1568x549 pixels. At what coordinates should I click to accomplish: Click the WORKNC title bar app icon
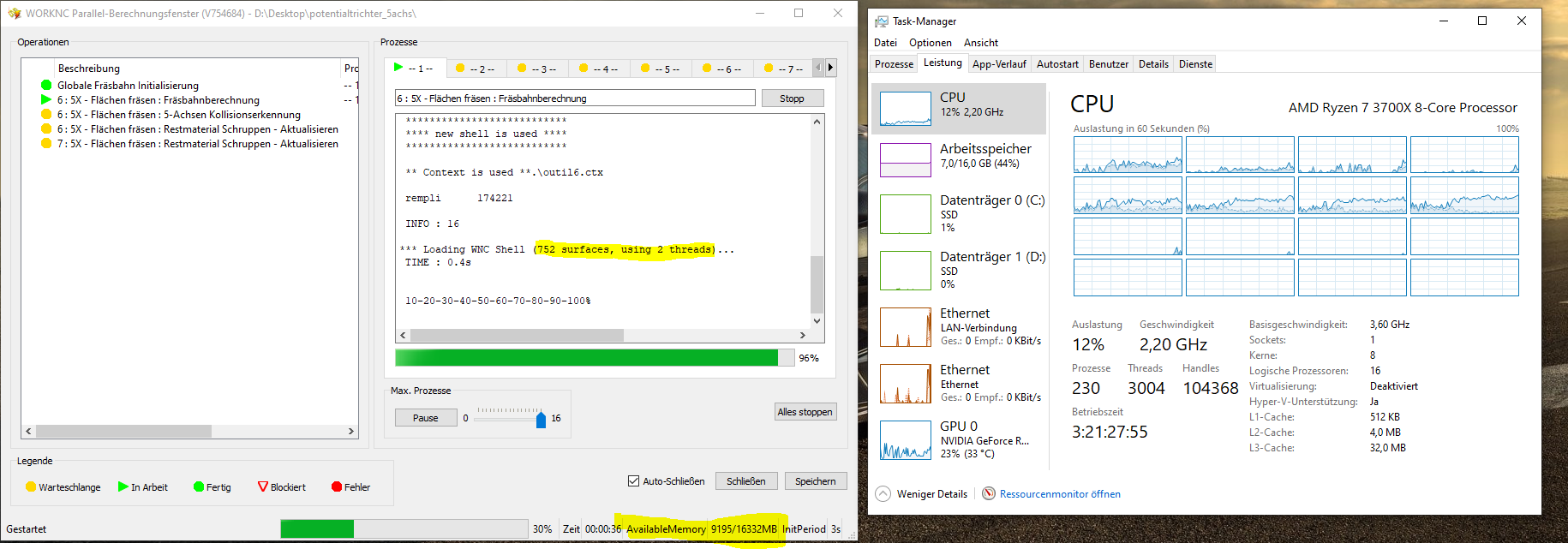coord(14,13)
